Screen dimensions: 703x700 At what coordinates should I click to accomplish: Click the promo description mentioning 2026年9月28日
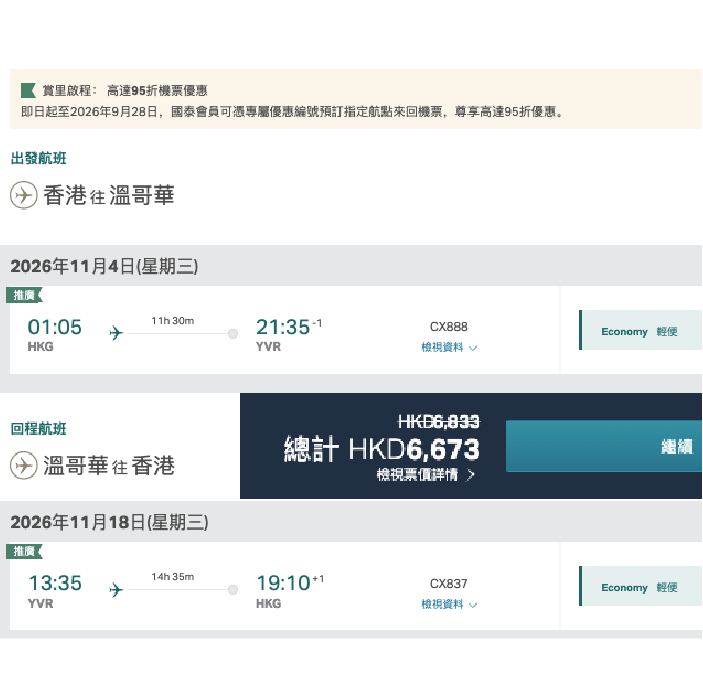292,112
